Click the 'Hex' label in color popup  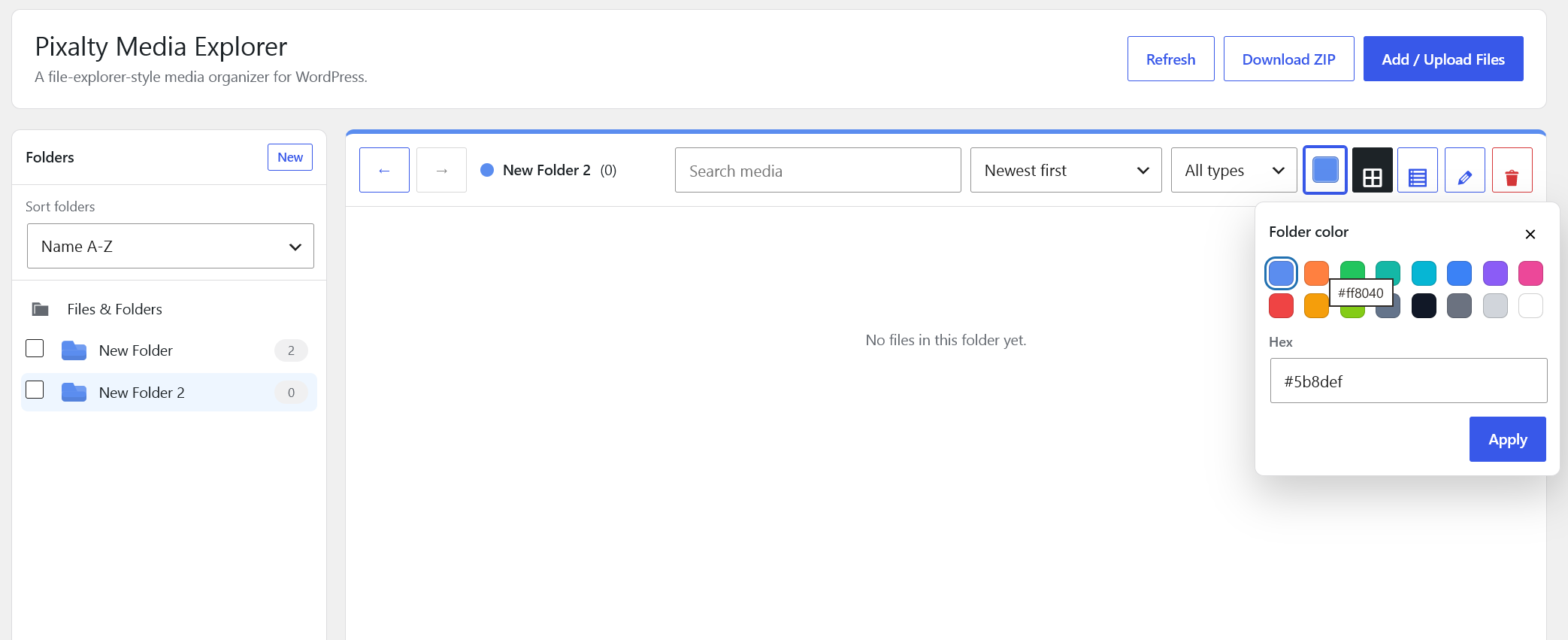click(x=1281, y=342)
